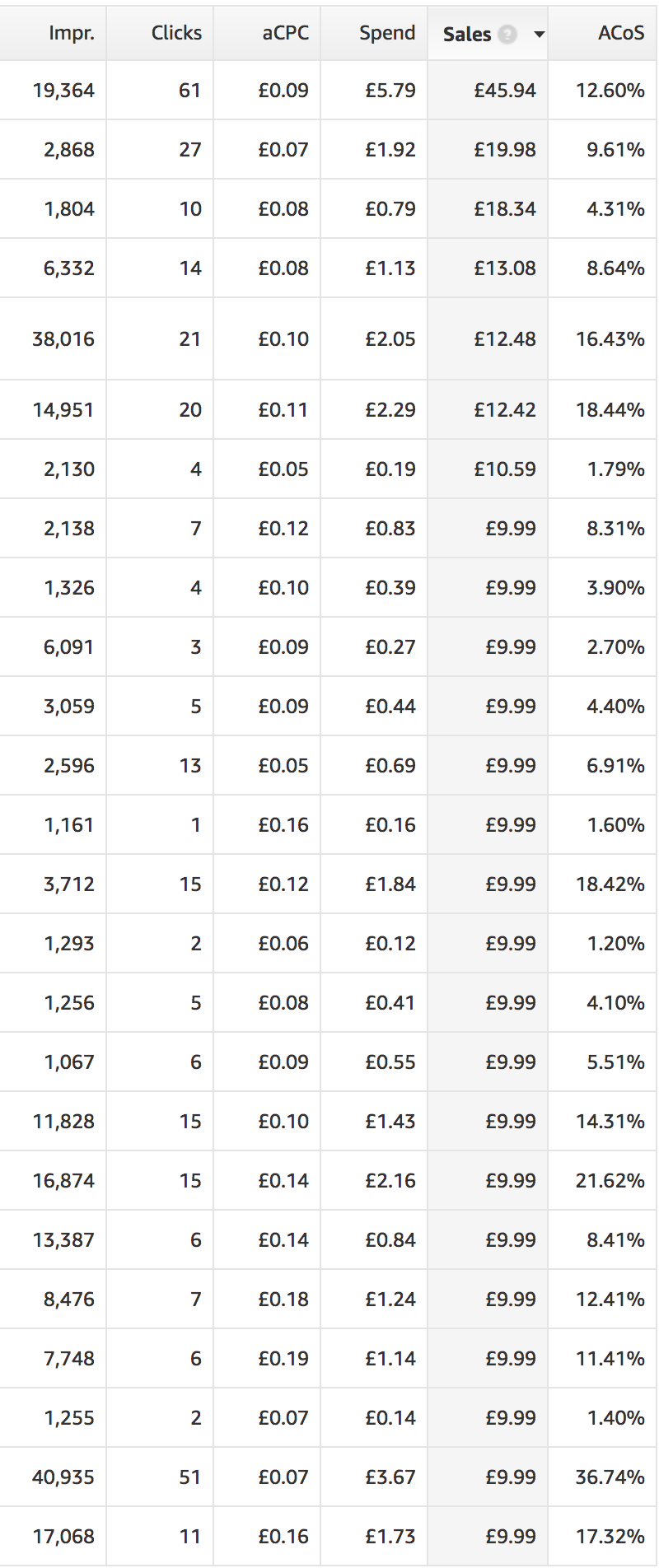Select the £45.94 sales cell

(488, 91)
